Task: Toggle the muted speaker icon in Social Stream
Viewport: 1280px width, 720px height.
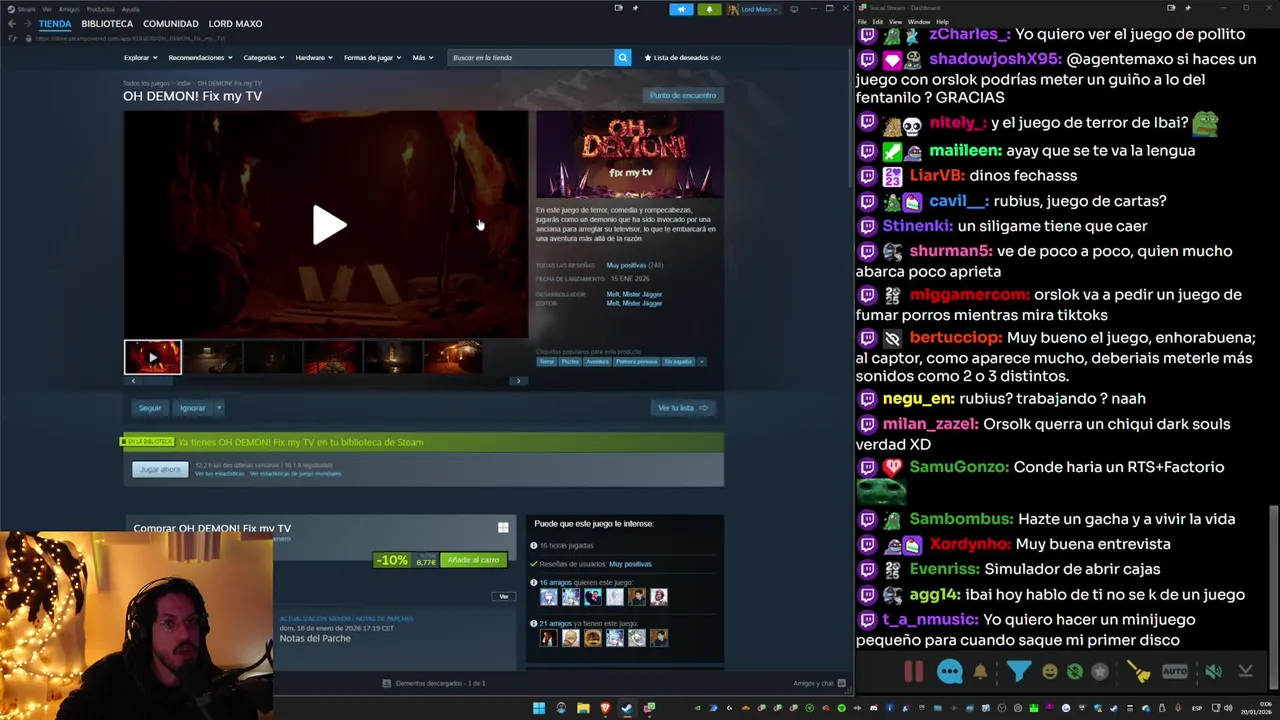Action: [1213, 672]
